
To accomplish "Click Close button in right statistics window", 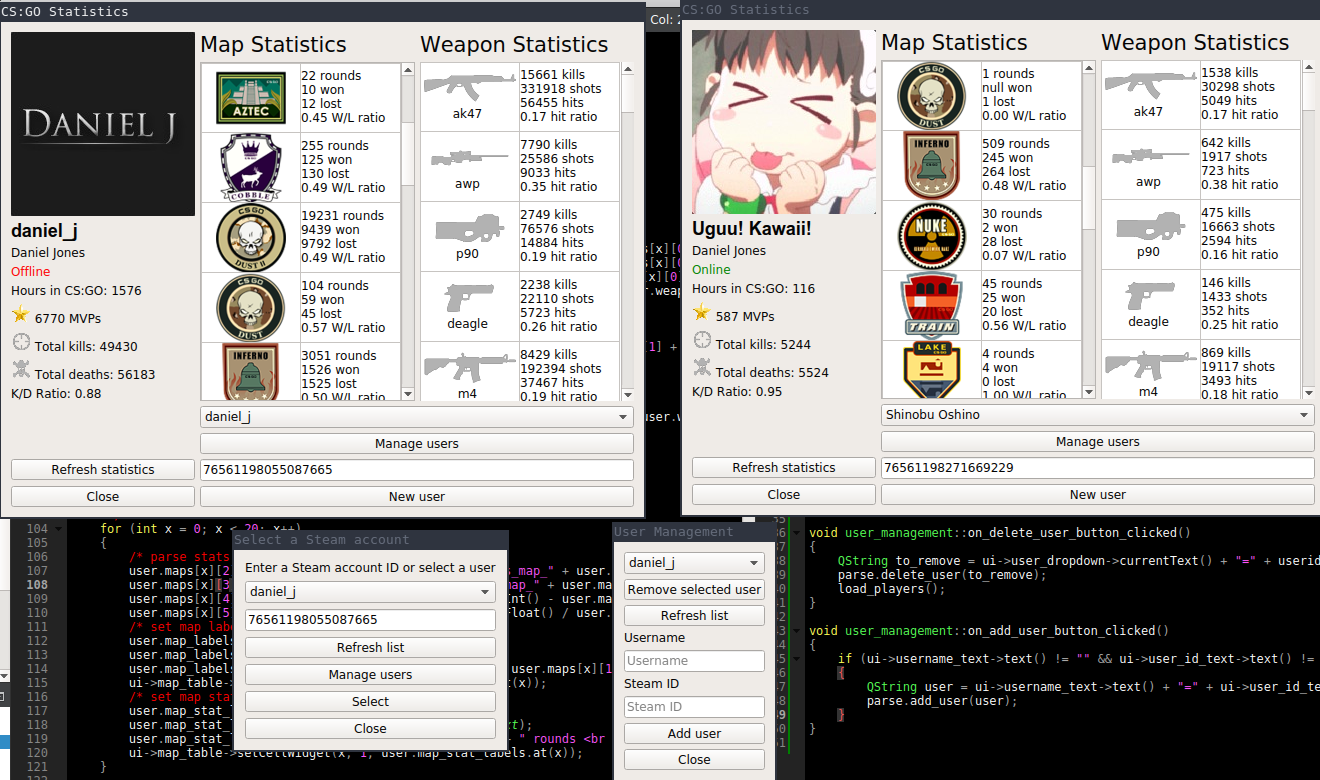I will (784, 495).
